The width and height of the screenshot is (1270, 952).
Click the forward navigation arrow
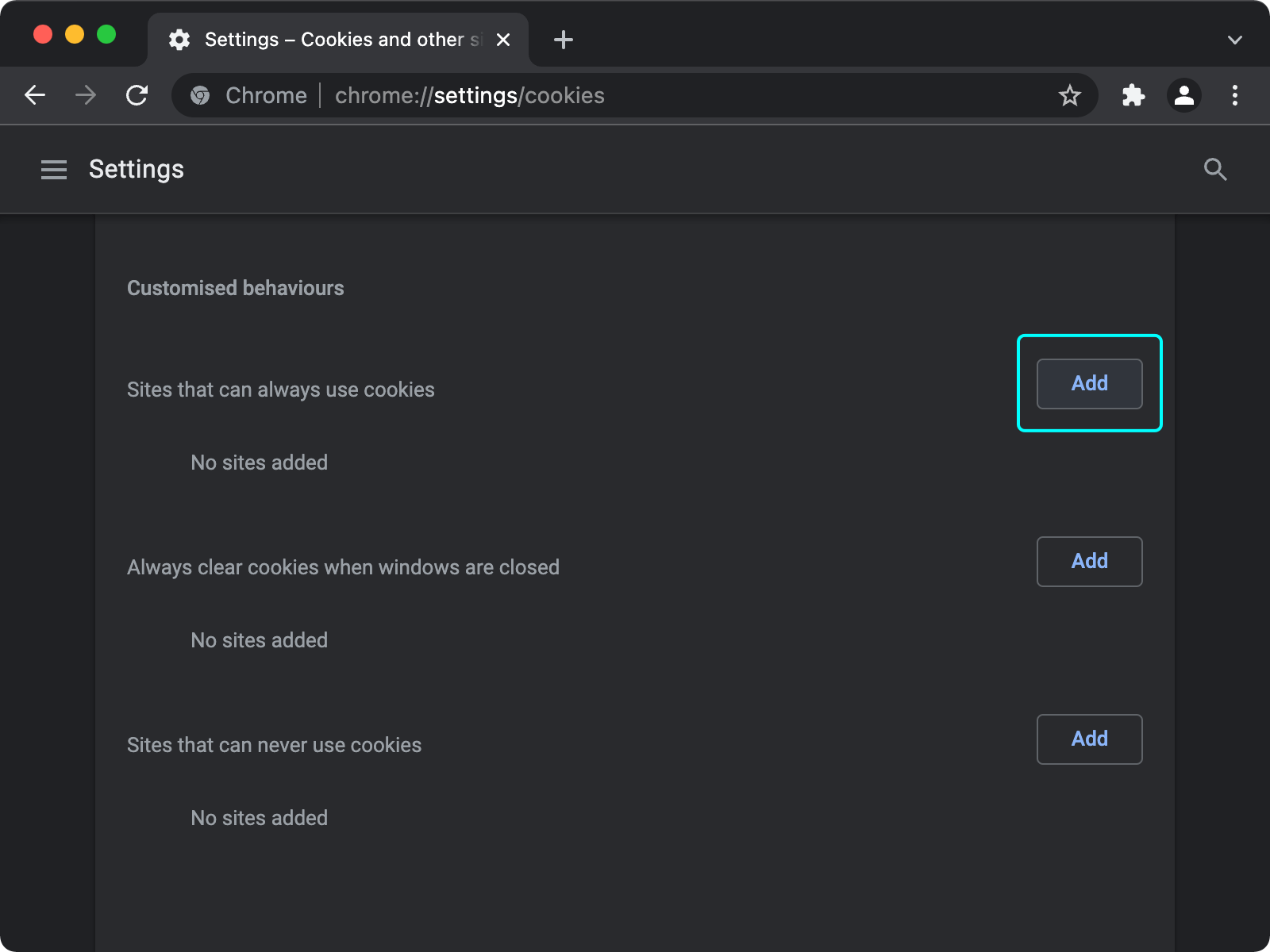(x=86, y=95)
